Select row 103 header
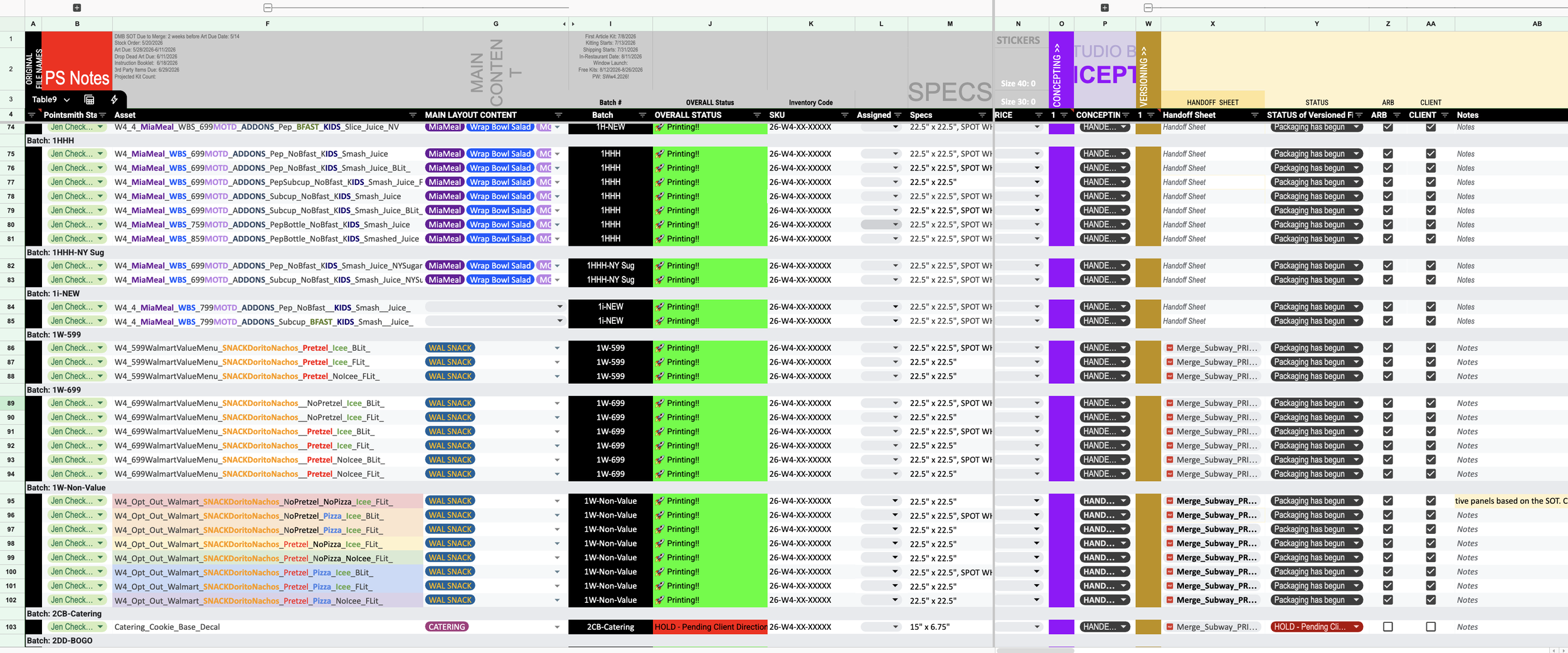The width and height of the screenshot is (1568, 653). pyautogui.click(x=11, y=627)
